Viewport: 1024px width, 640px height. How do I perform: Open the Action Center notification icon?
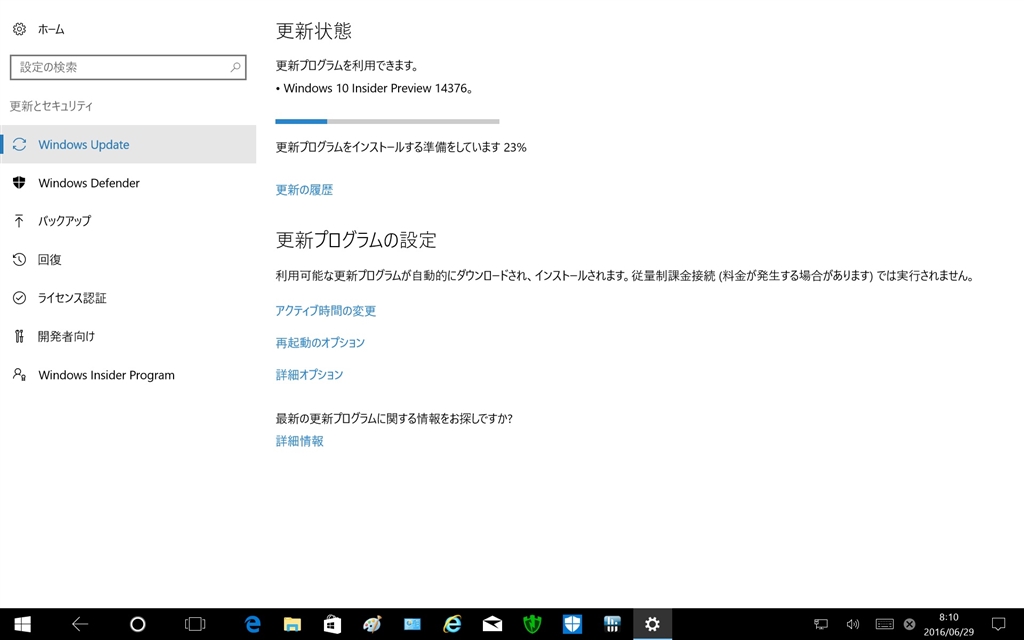click(x=998, y=624)
